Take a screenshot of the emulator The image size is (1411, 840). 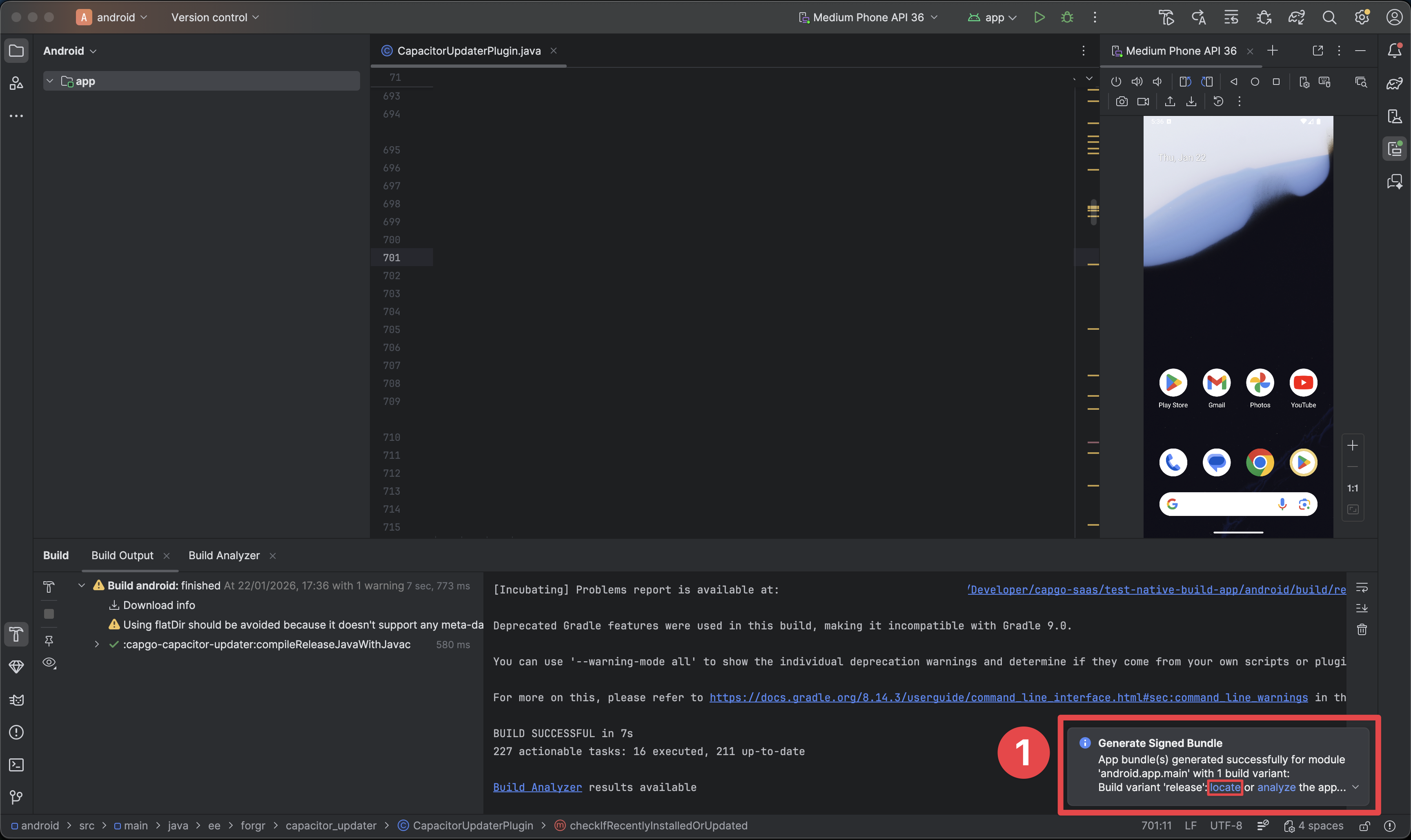coord(1122,101)
